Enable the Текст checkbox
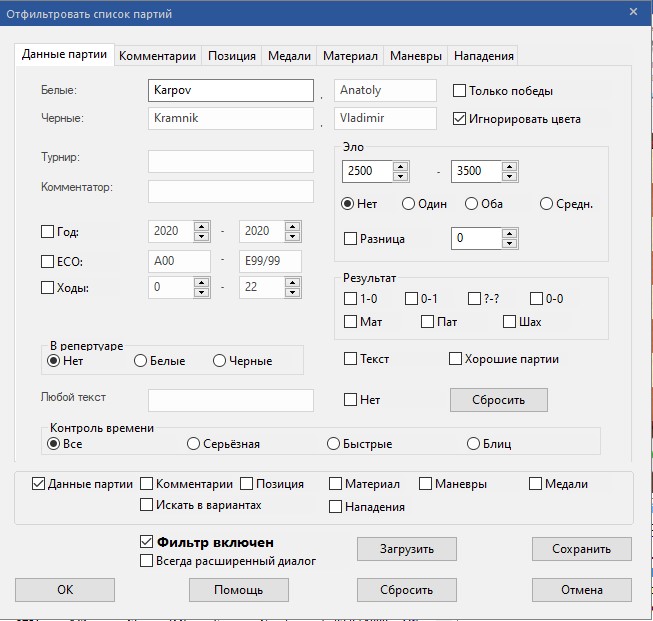Viewport: 653px width, 621px height. (350, 359)
